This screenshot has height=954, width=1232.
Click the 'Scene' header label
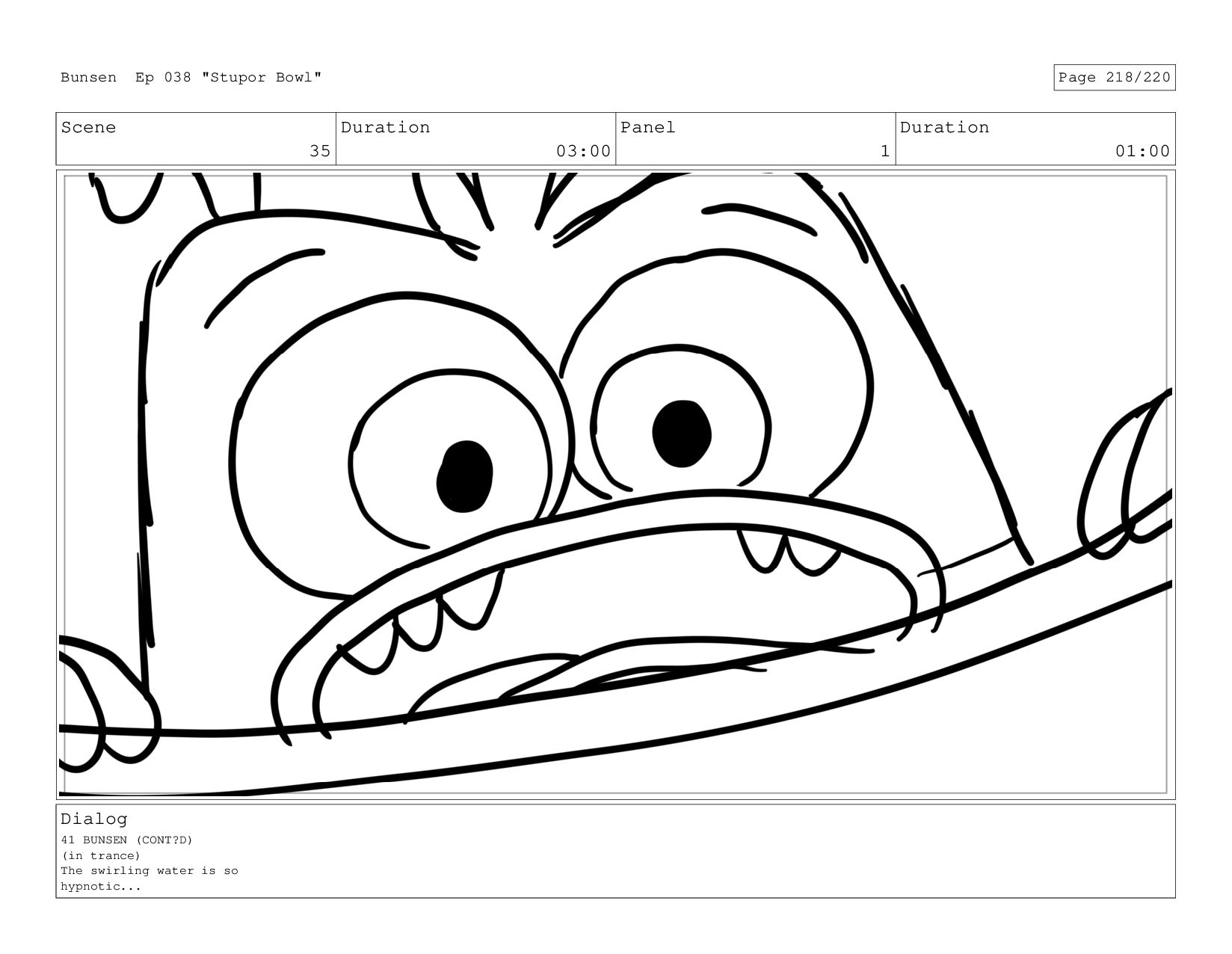[x=88, y=128]
